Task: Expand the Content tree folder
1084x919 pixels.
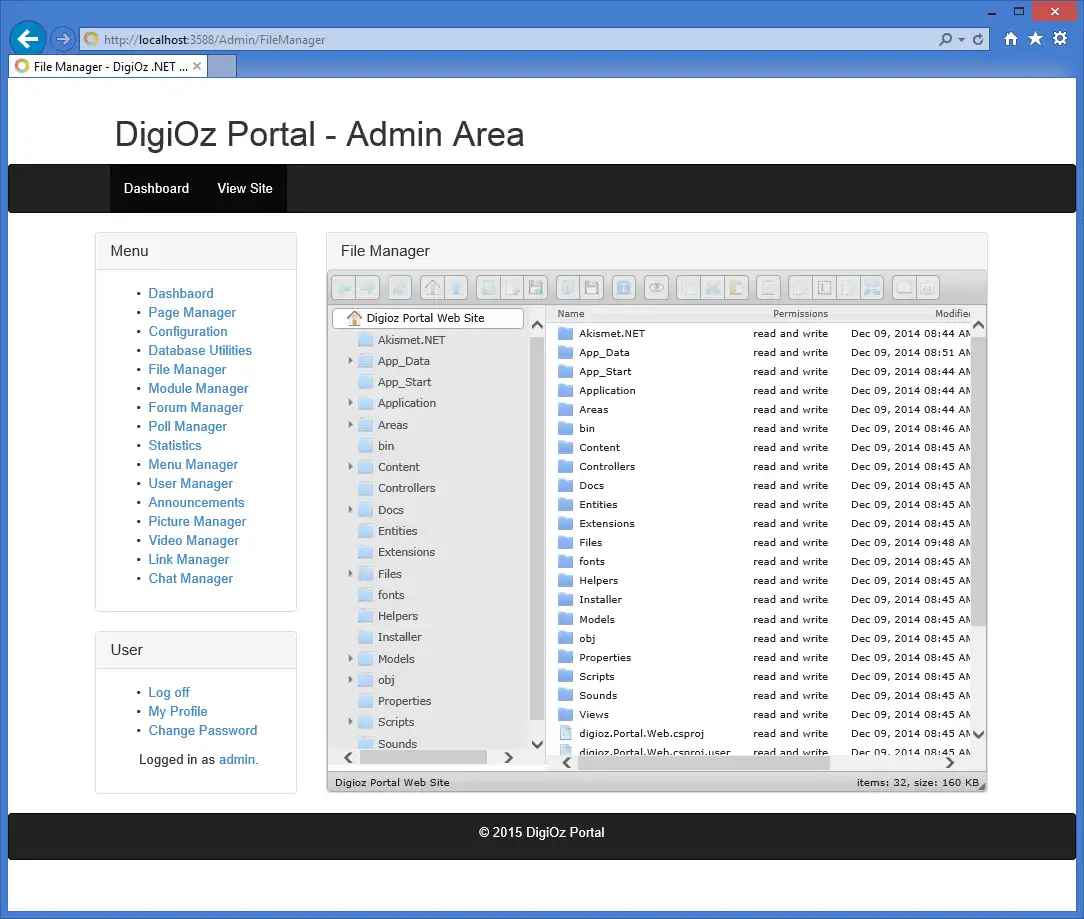Action: click(x=351, y=467)
